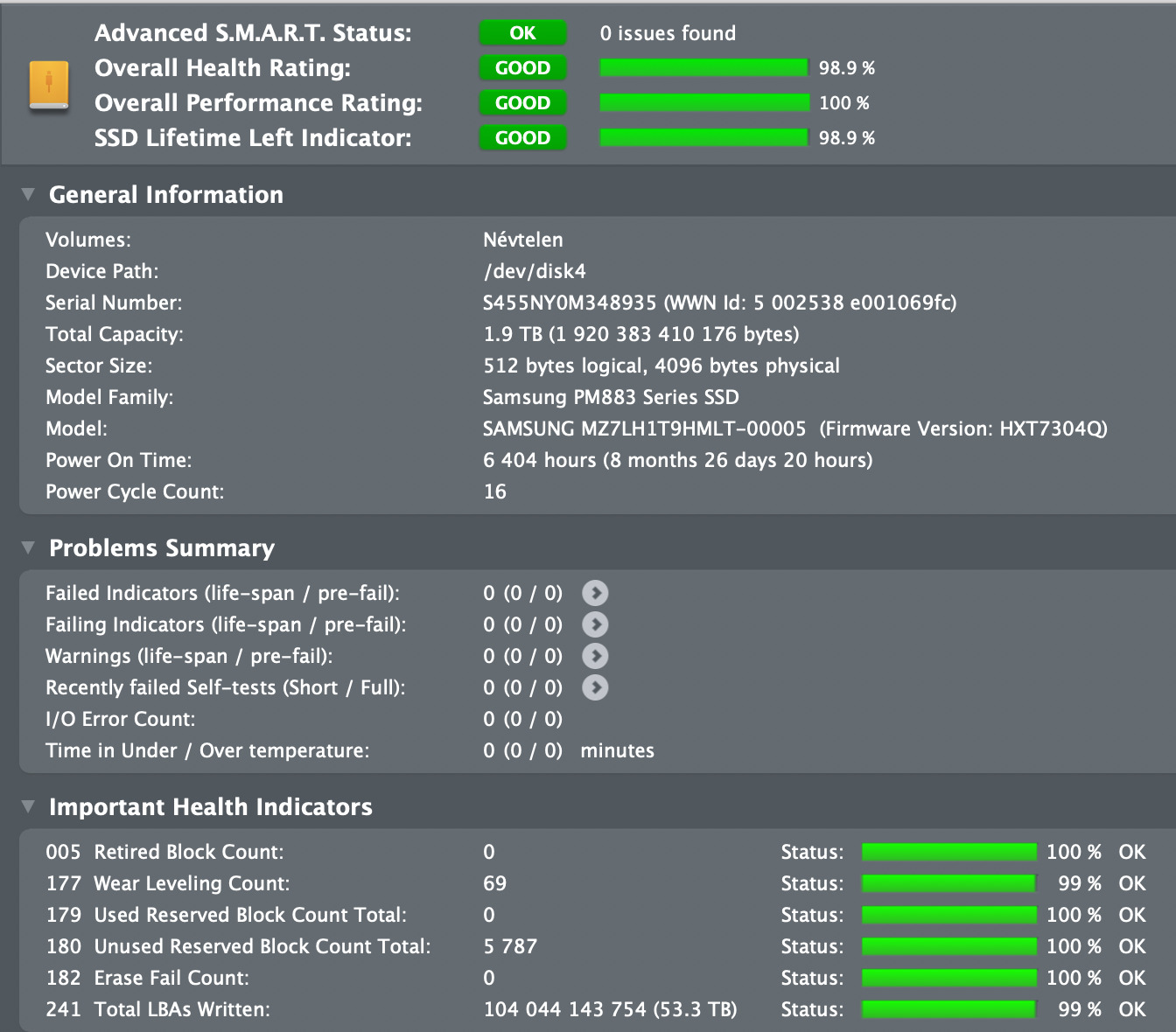The height and width of the screenshot is (1032, 1176).
Task: Click GOOD badge for Overall Performance Rating
Action: click(x=522, y=103)
